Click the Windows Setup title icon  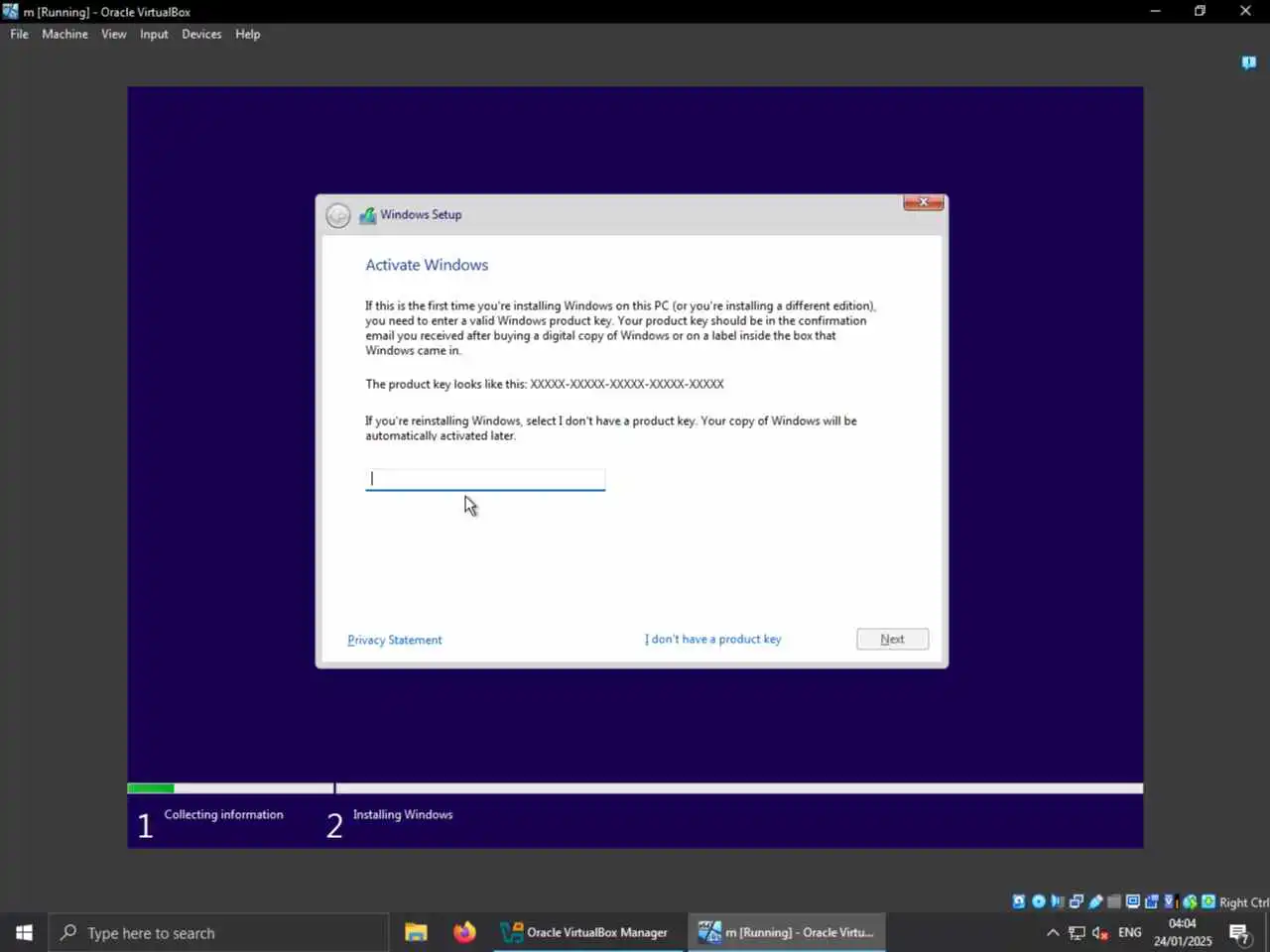(x=367, y=215)
